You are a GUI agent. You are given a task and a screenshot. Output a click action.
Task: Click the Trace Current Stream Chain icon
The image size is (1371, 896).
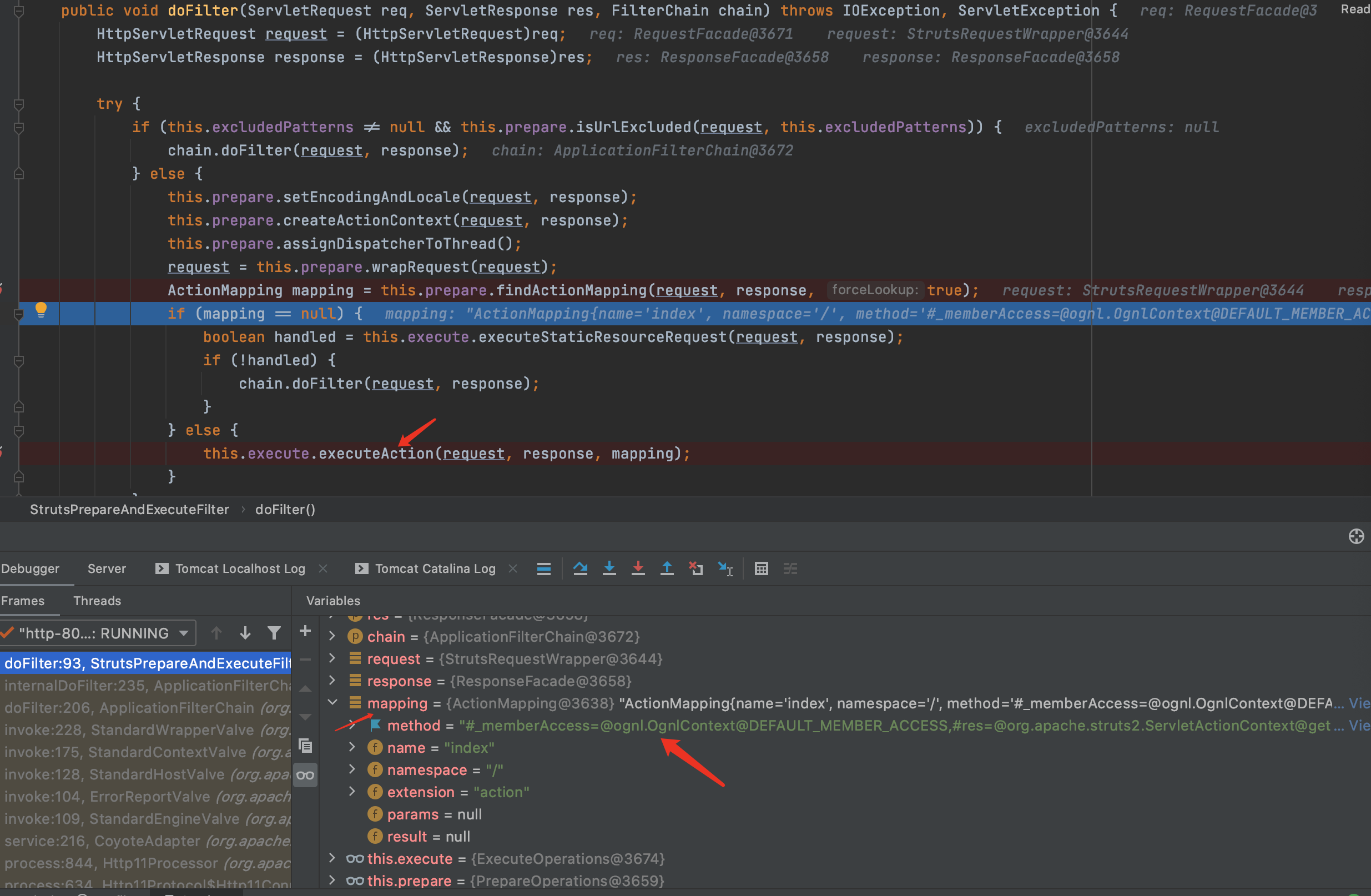790,568
